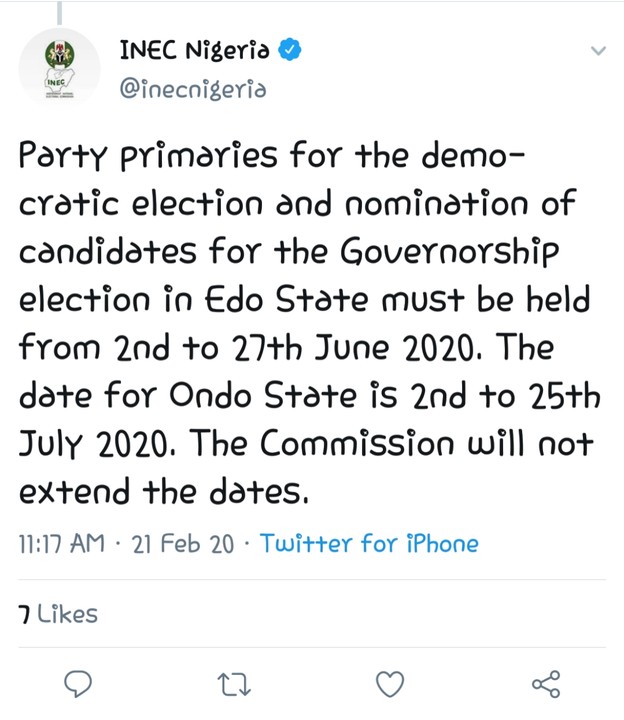The height and width of the screenshot is (720, 624).
Task: Open the INEC profile picture
Action: click(61, 70)
